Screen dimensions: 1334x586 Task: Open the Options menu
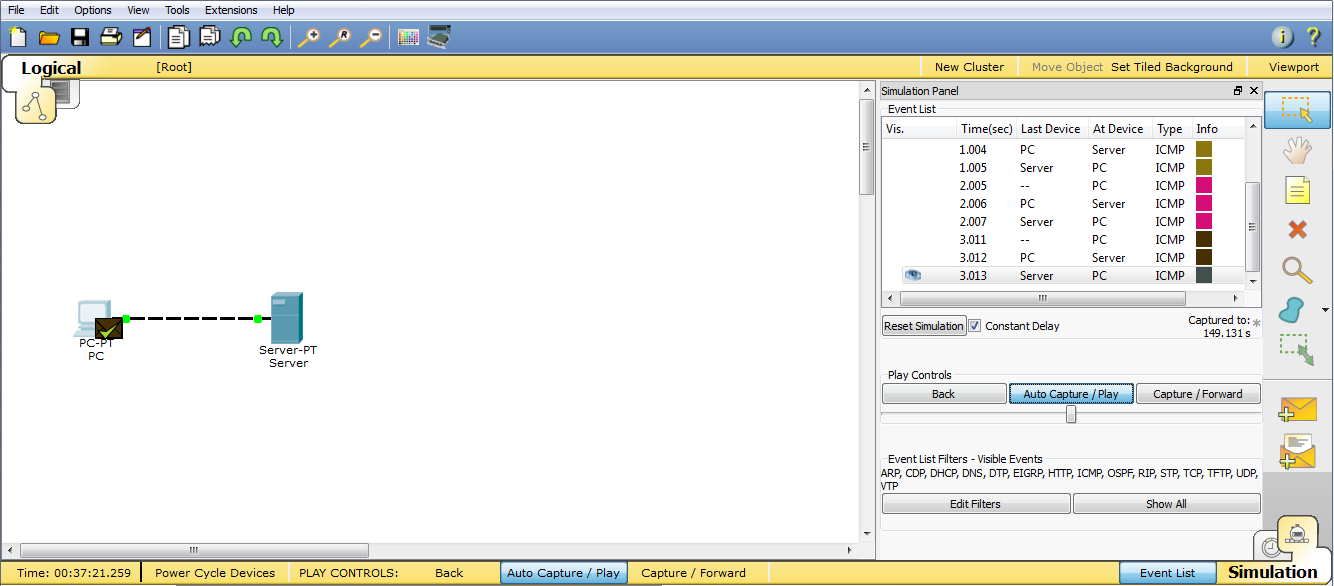point(93,10)
